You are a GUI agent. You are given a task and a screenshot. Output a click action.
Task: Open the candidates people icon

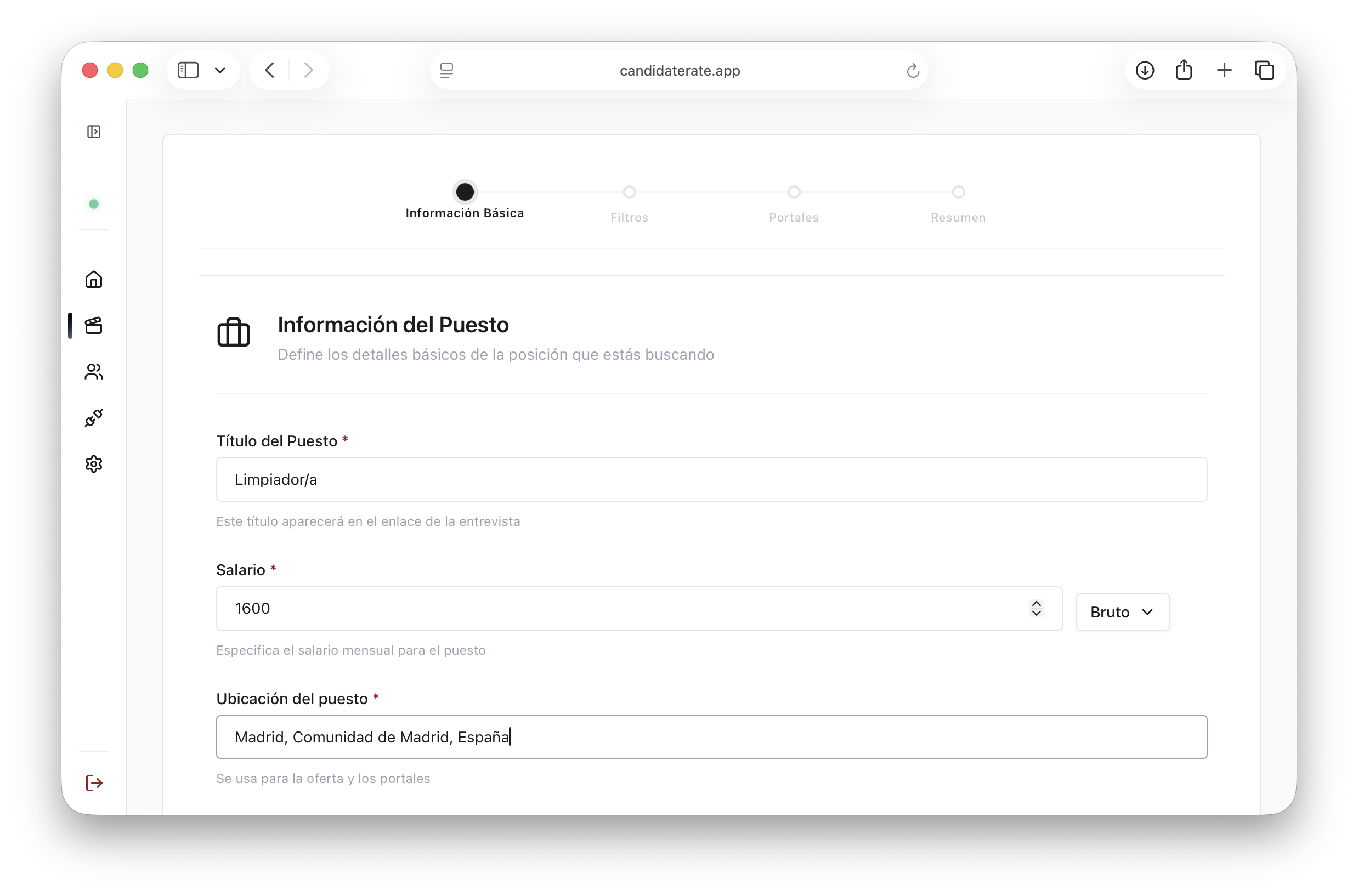tap(94, 372)
